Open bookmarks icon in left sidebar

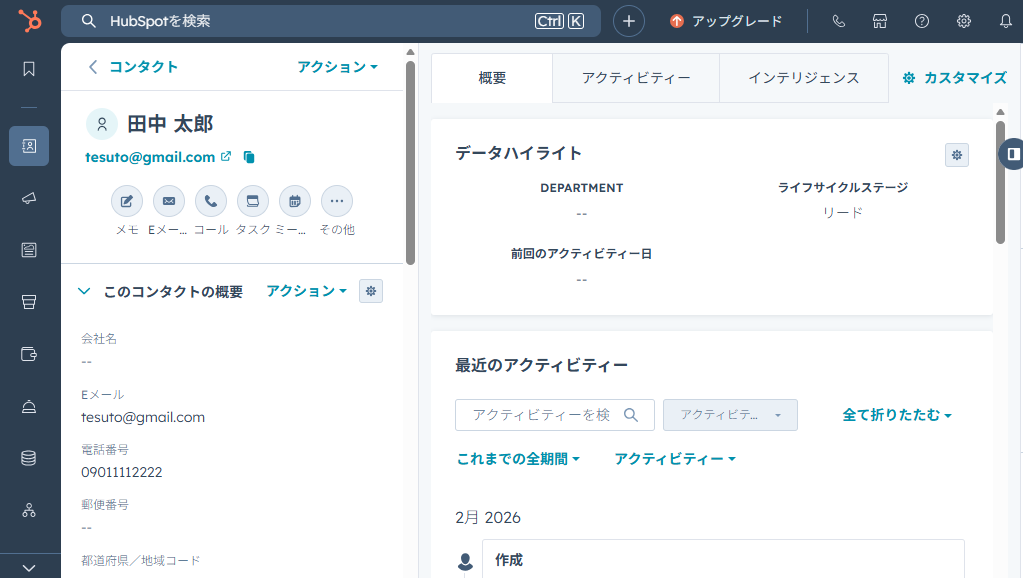(x=29, y=69)
